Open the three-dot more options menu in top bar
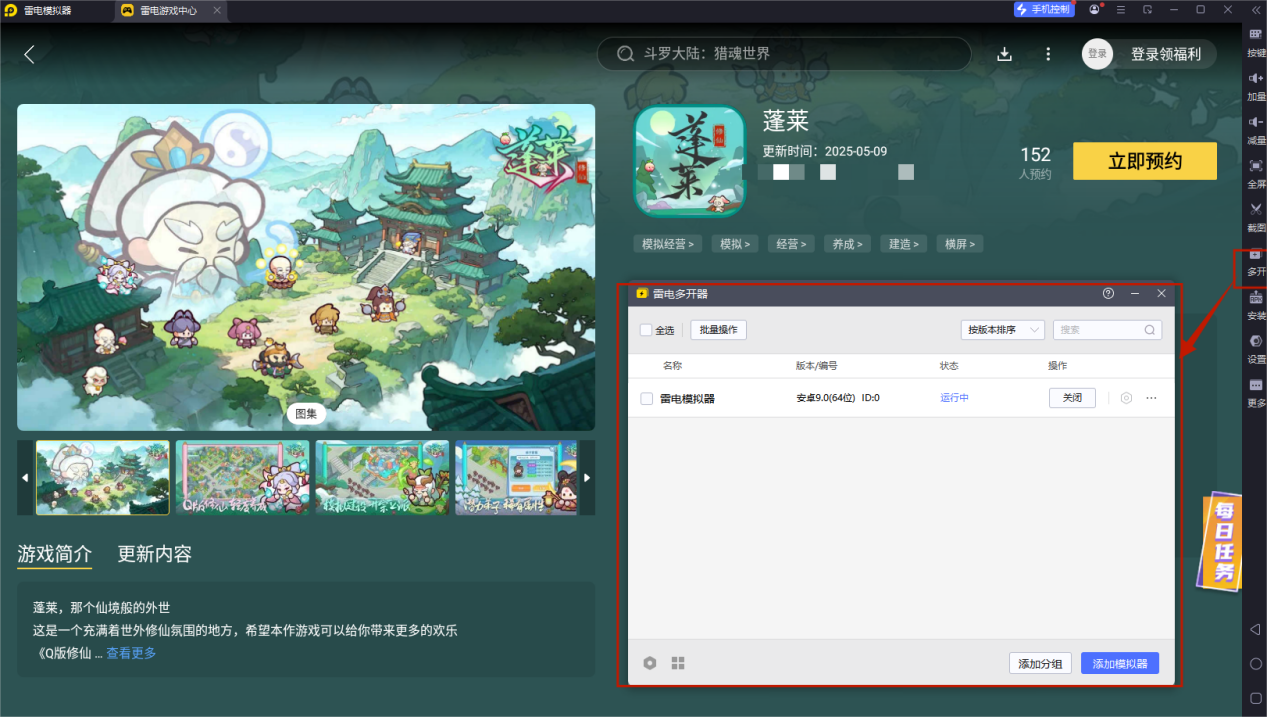 click(x=1048, y=54)
